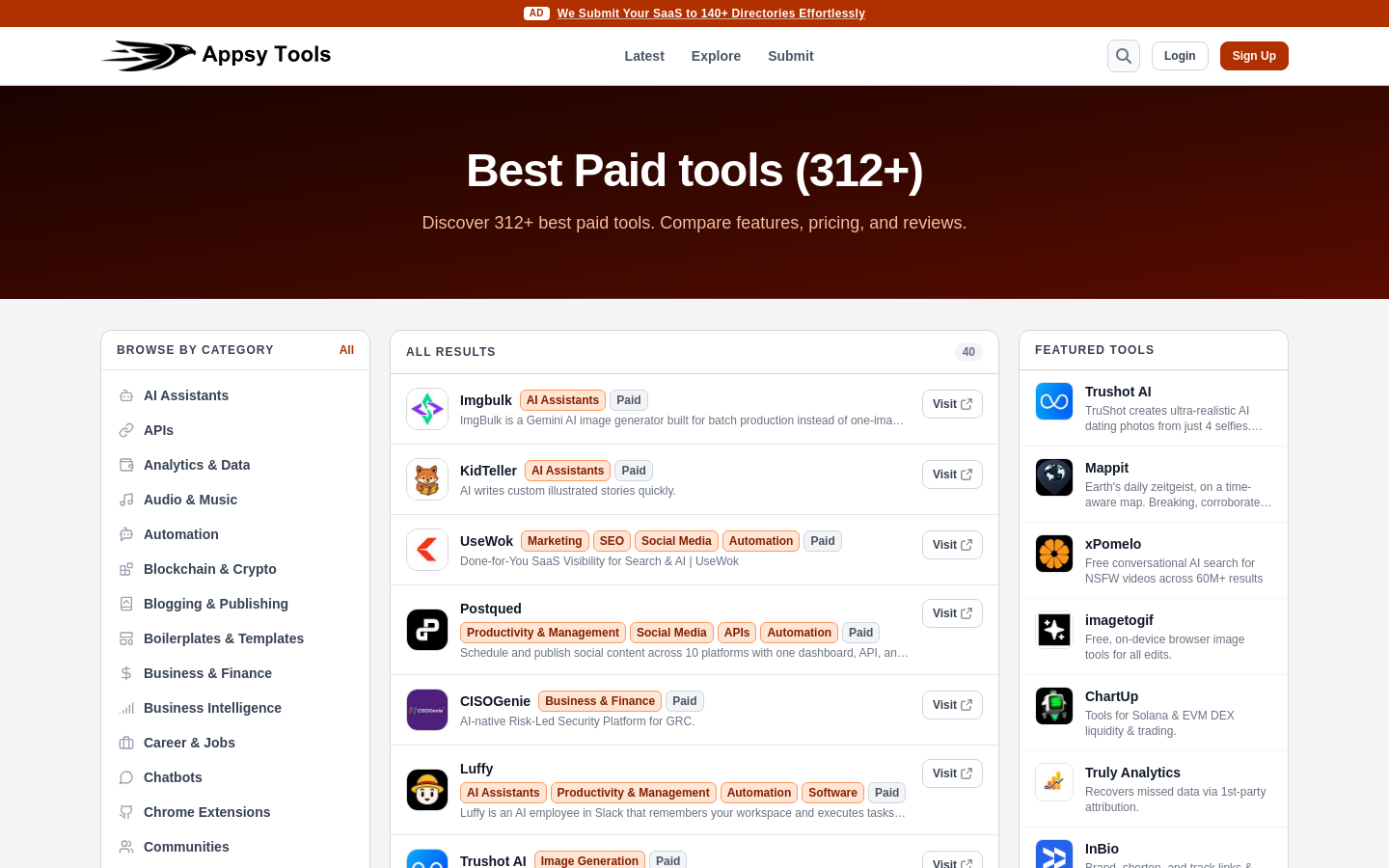Click the 40 results count badge
Viewport: 1389px width, 868px height.
(968, 352)
